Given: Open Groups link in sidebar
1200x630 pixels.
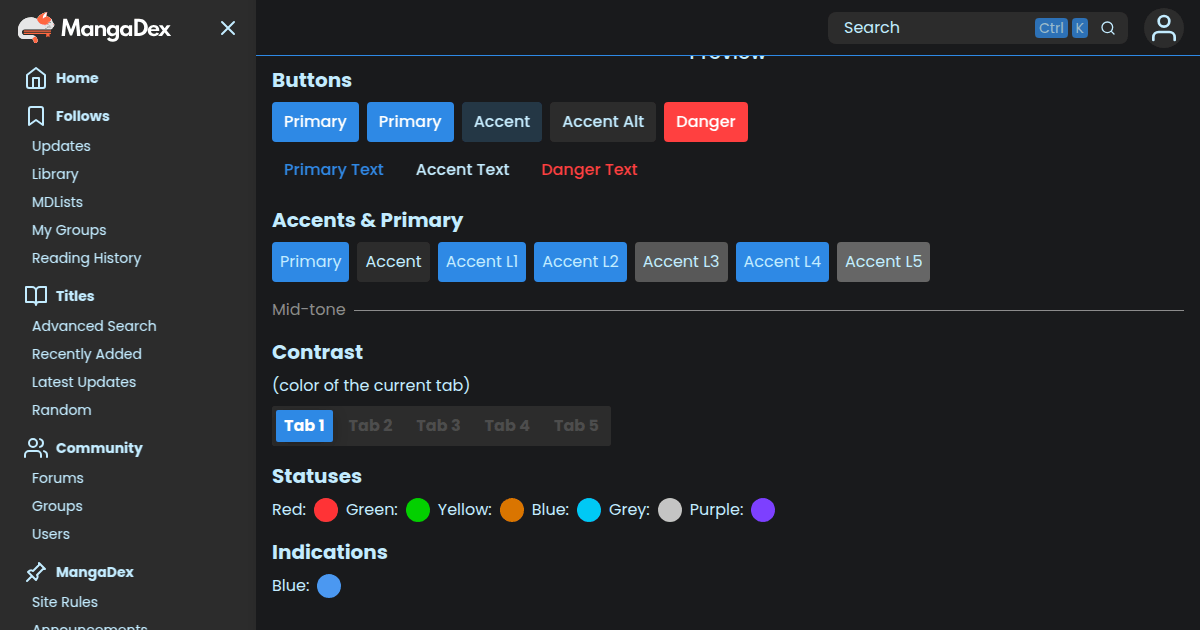Looking at the screenshot, I should tap(57, 506).
